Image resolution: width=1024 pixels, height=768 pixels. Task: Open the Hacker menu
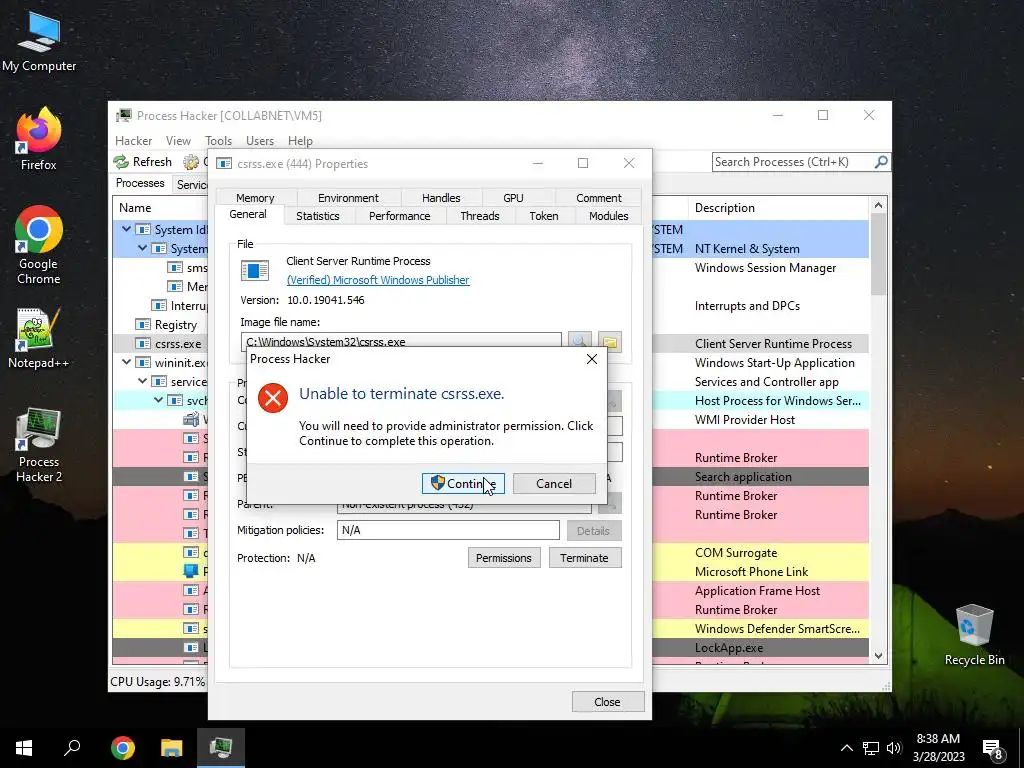tap(133, 141)
